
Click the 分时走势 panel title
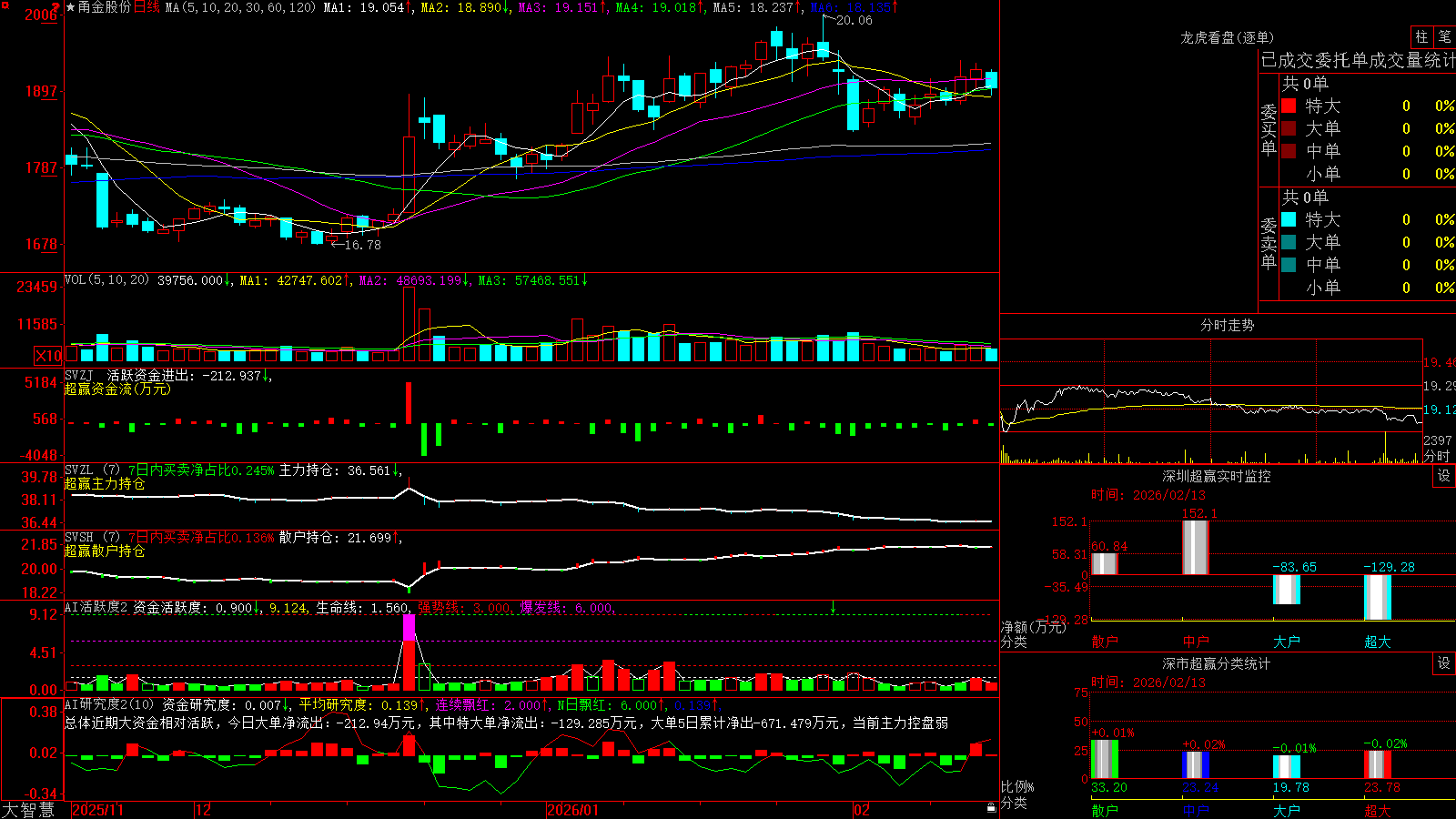pos(1227,325)
